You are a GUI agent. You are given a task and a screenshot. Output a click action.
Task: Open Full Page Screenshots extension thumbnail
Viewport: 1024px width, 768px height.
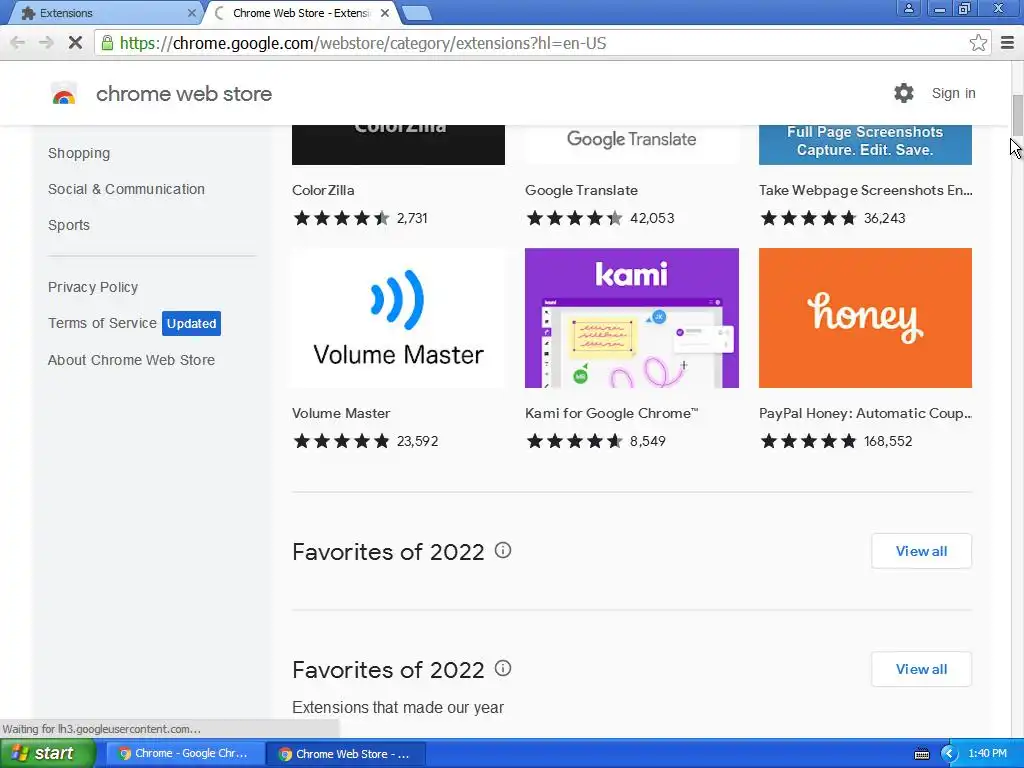pos(865,144)
